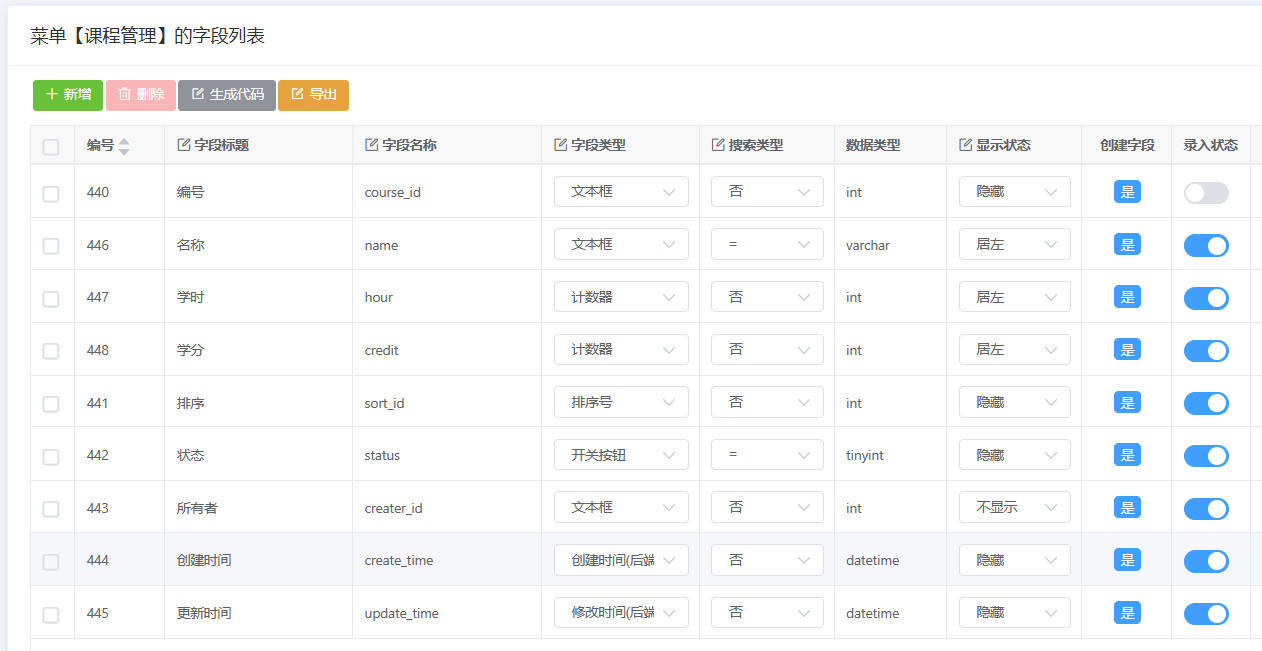The width and height of the screenshot is (1262, 651).
Task: Expand the 搜索类型 dropdown for name row
Action: pyautogui.click(x=767, y=245)
